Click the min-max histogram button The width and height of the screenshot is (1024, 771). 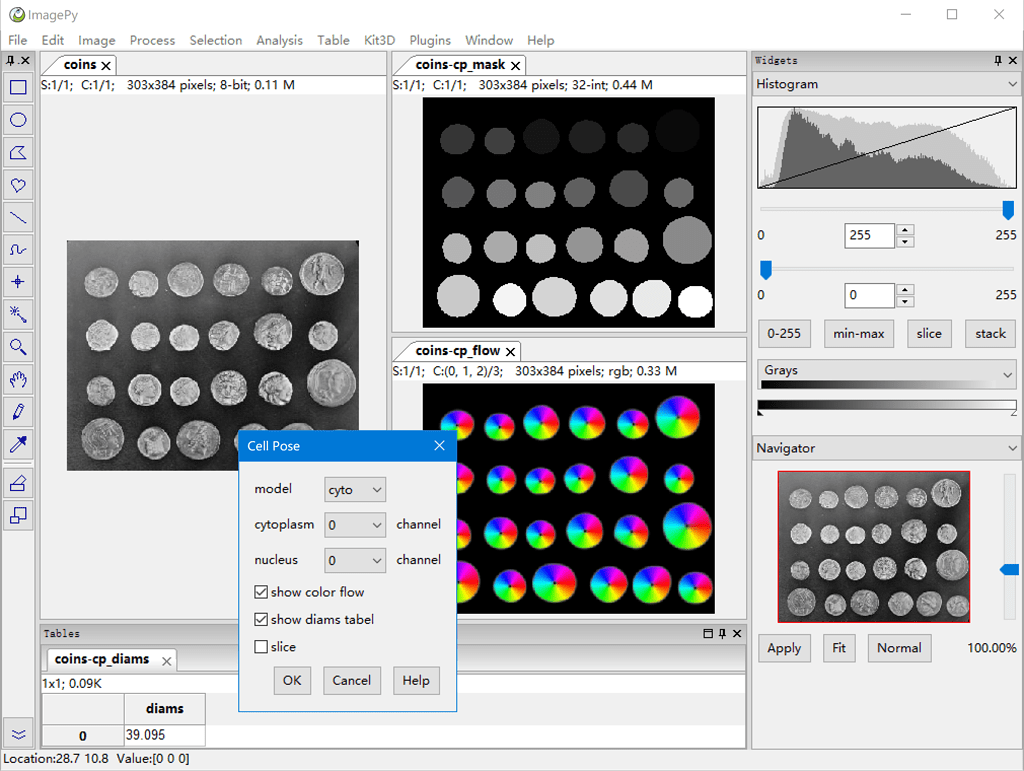(858, 333)
